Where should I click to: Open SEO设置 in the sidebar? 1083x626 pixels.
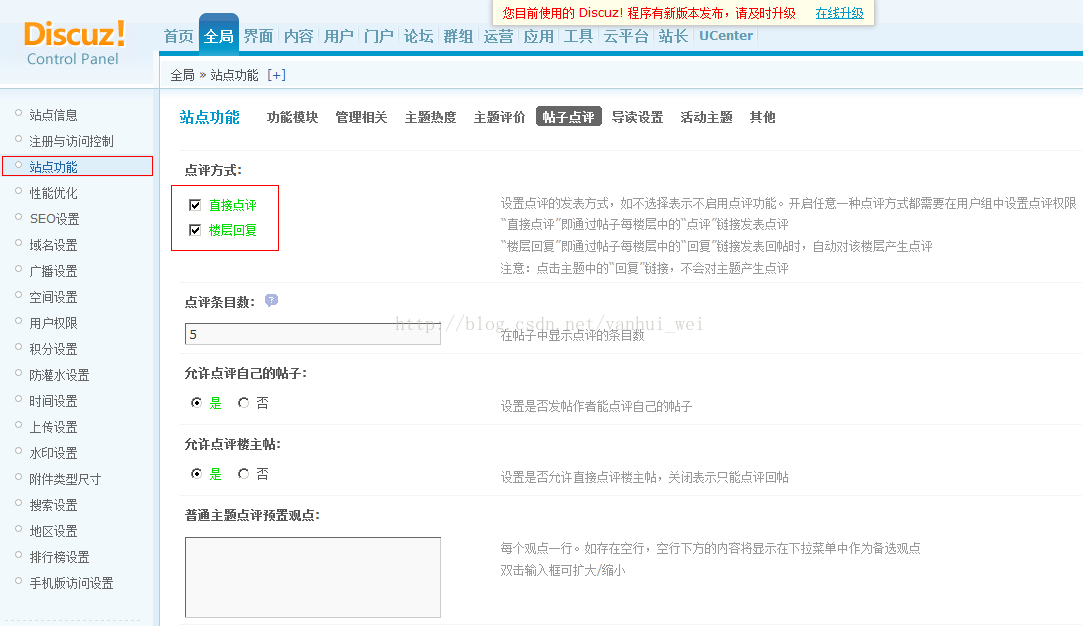tap(54, 219)
